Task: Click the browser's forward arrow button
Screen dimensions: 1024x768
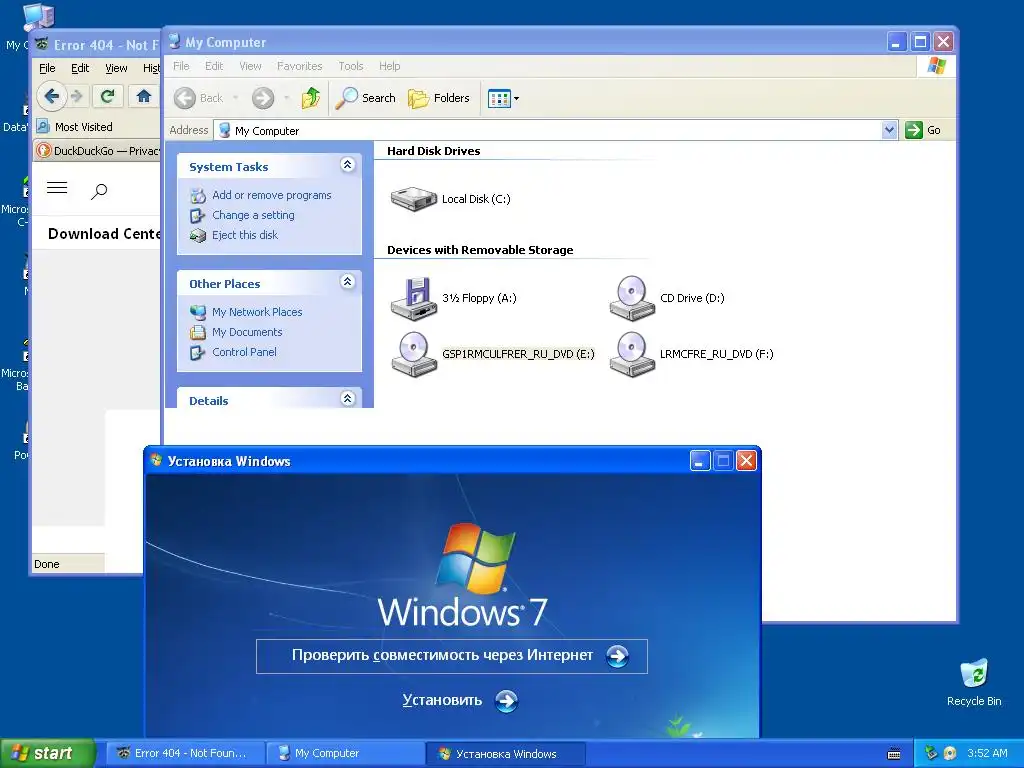Action: 77,97
